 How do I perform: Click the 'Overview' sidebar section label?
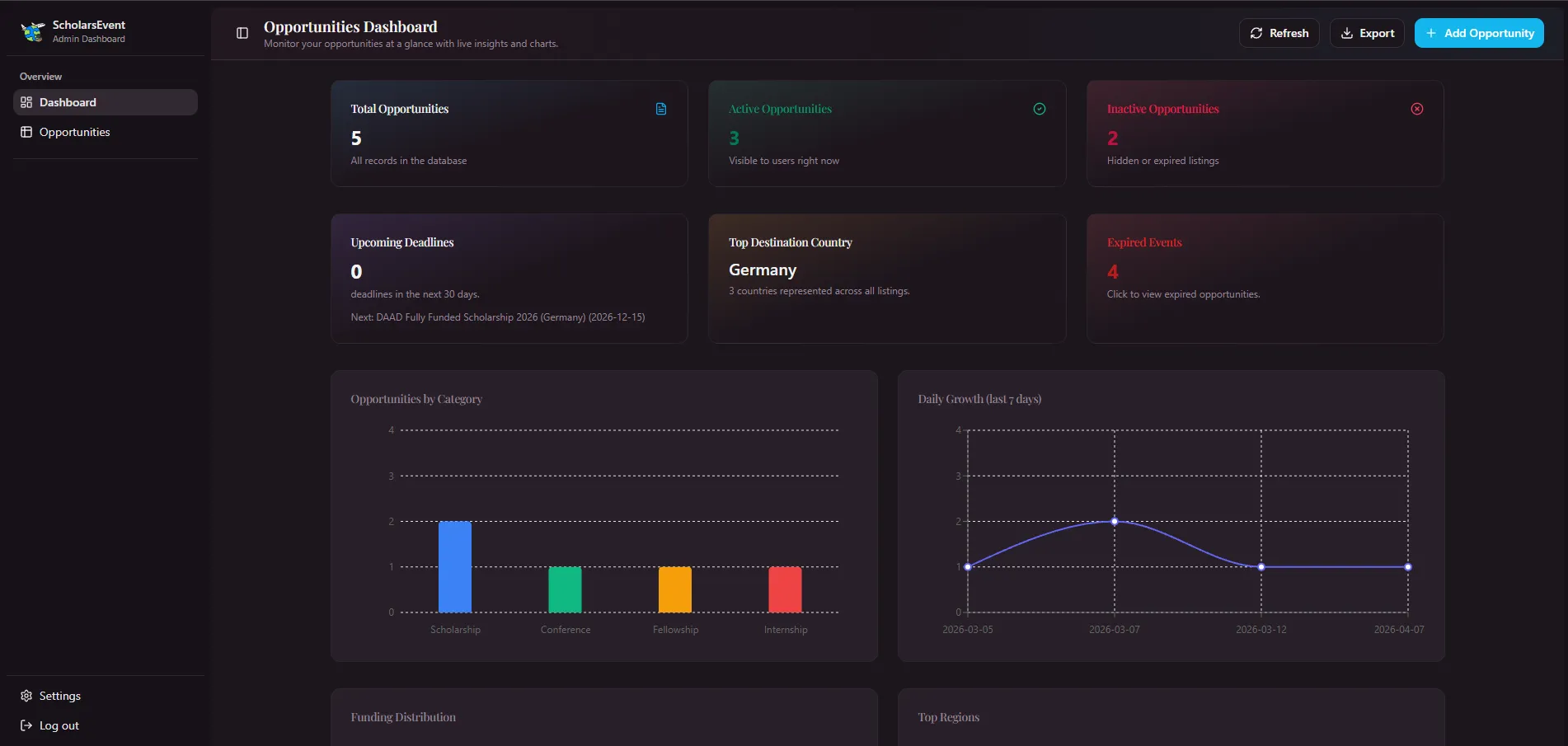[40, 77]
